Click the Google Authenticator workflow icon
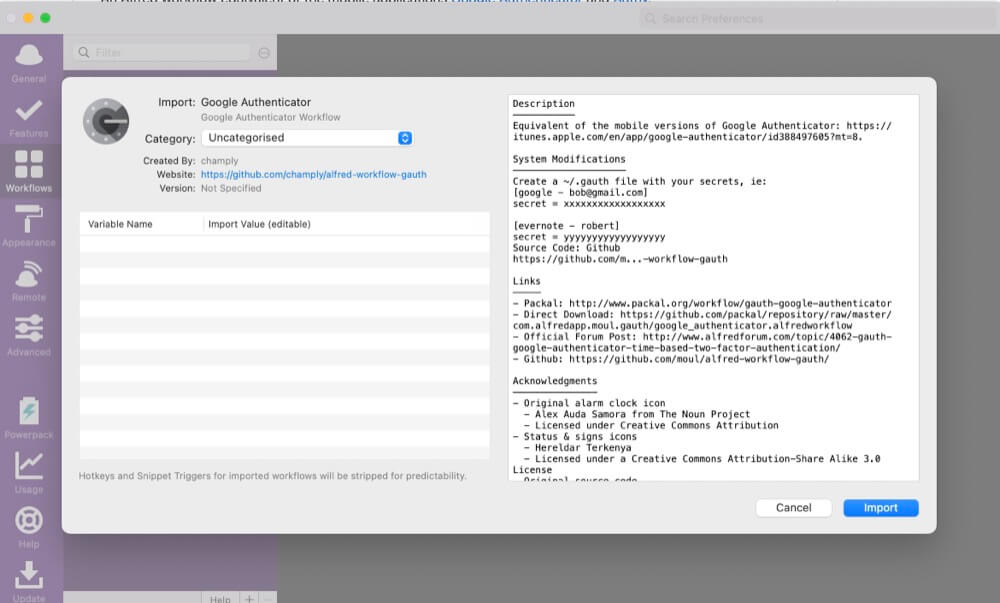This screenshot has width=1000, height=603. (106, 120)
